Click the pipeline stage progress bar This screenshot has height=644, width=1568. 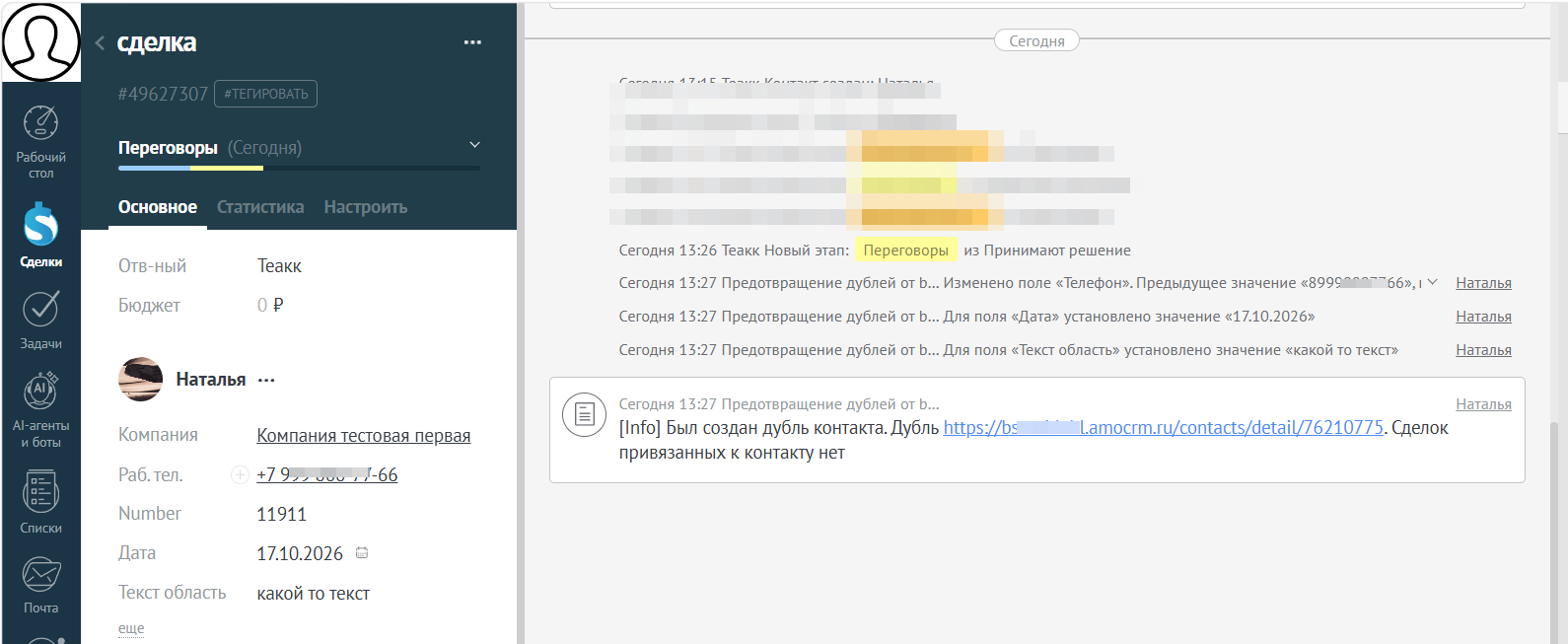pyautogui.click(x=299, y=168)
